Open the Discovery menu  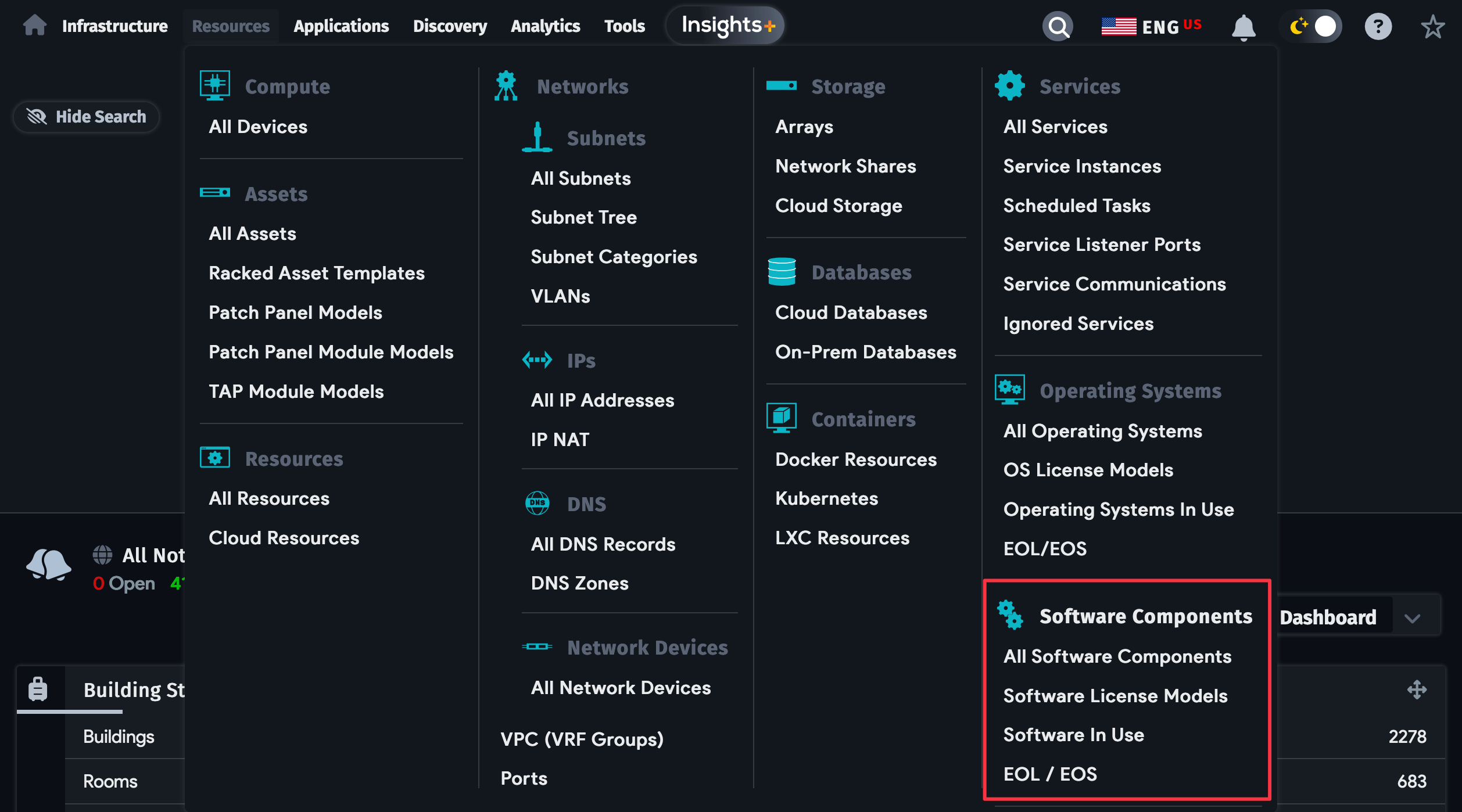click(450, 26)
